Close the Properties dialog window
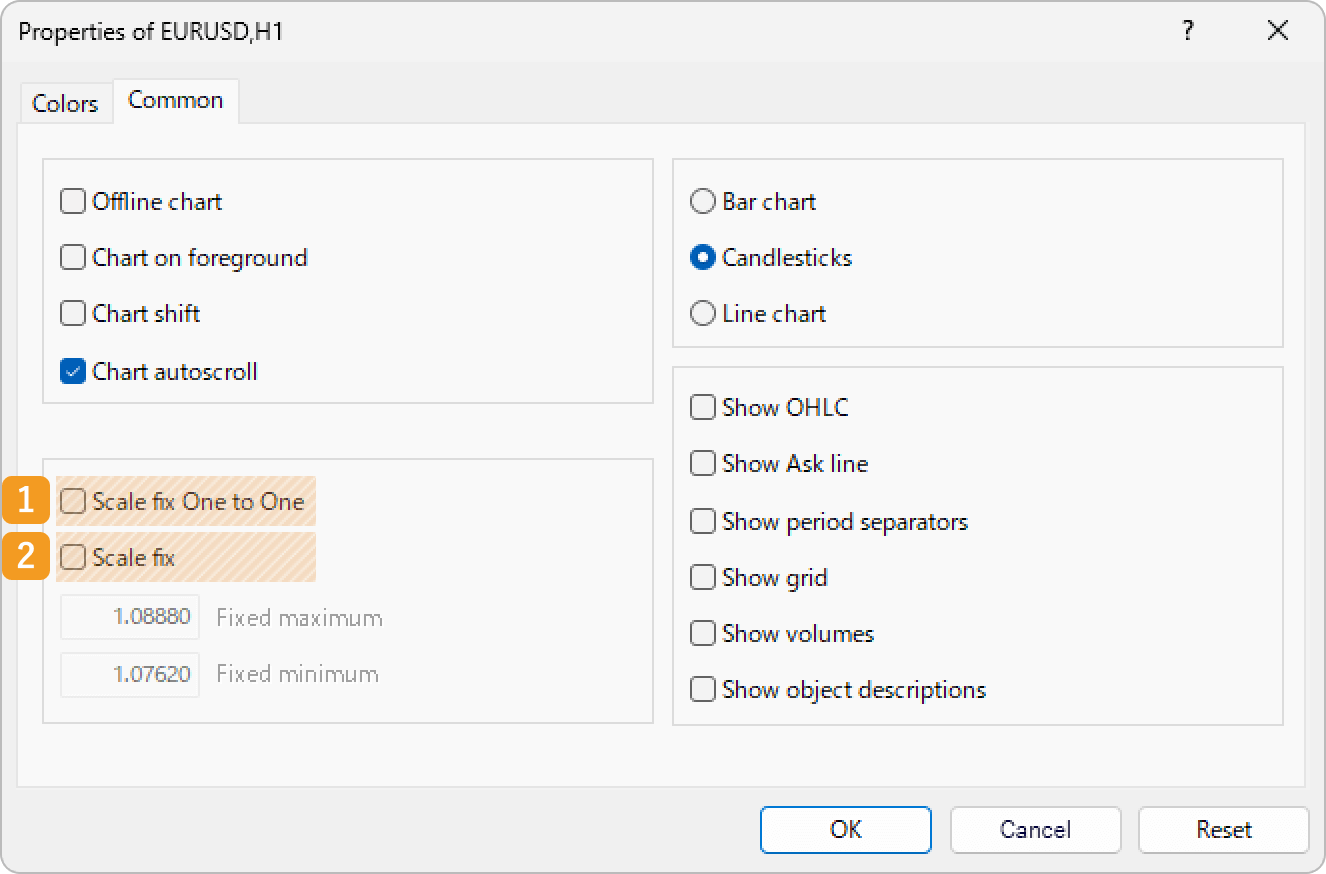1326x874 pixels. point(1277,32)
